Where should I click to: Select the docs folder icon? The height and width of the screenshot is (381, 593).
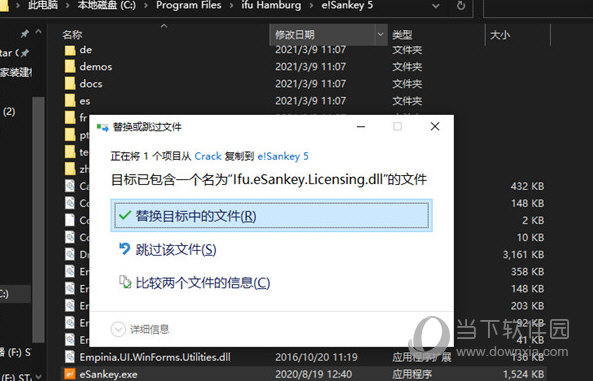70,84
